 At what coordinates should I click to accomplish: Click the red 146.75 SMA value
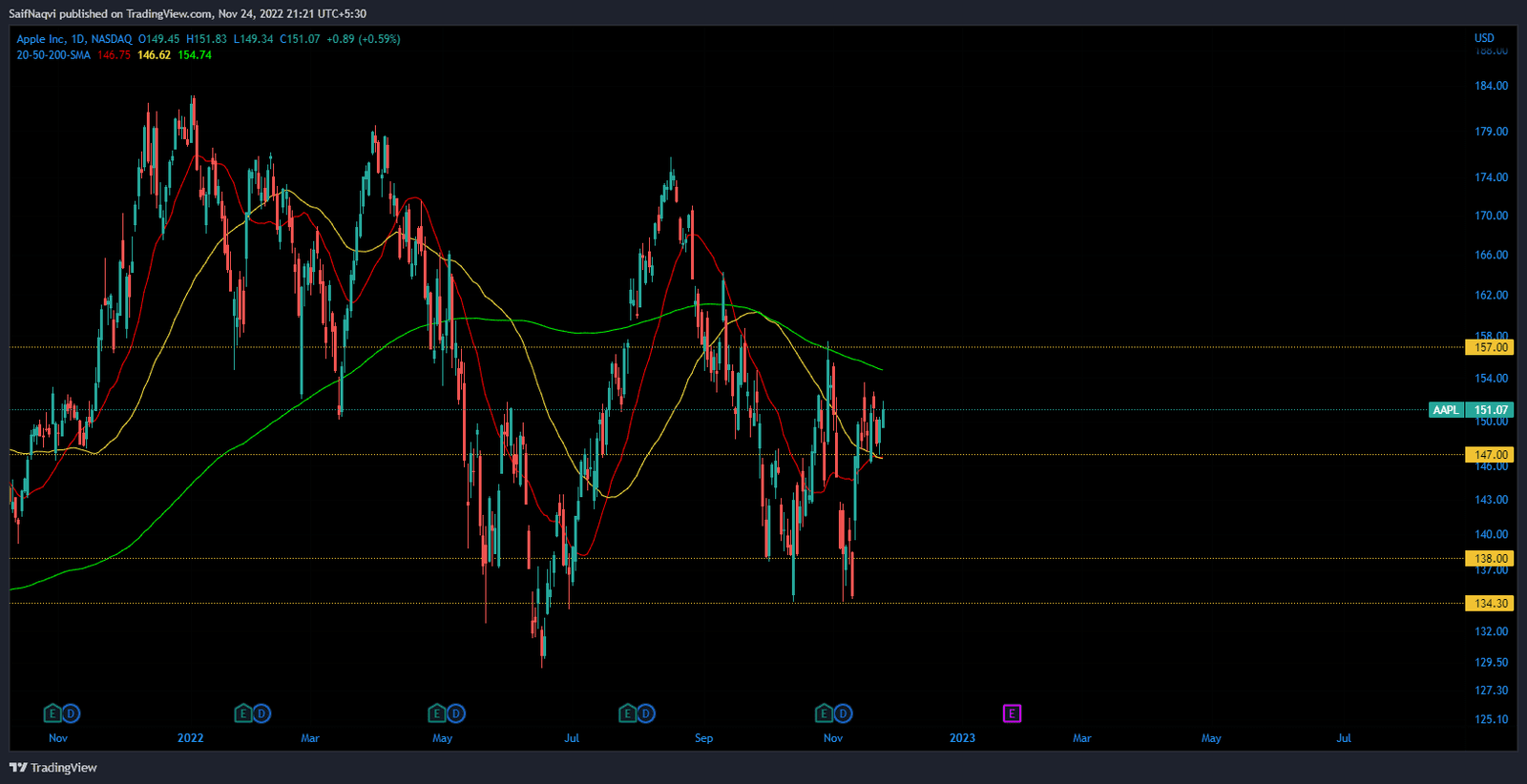114,55
